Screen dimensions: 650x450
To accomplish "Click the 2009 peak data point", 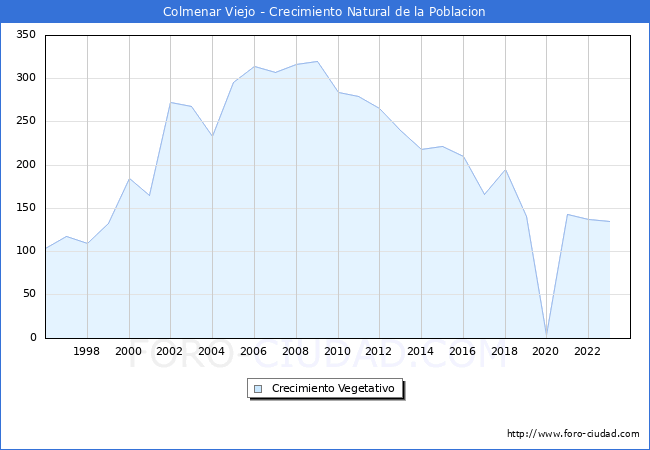I will point(317,61).
